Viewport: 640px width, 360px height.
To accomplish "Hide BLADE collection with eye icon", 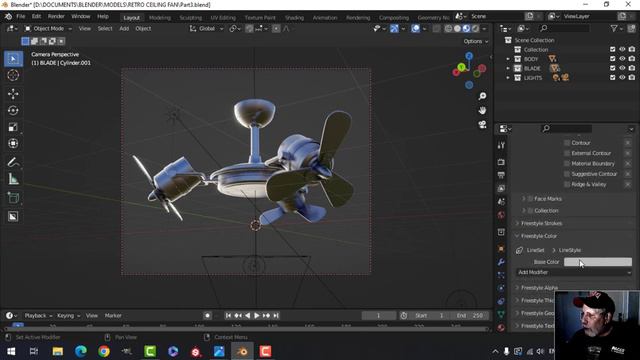I will tap(622, 68).
